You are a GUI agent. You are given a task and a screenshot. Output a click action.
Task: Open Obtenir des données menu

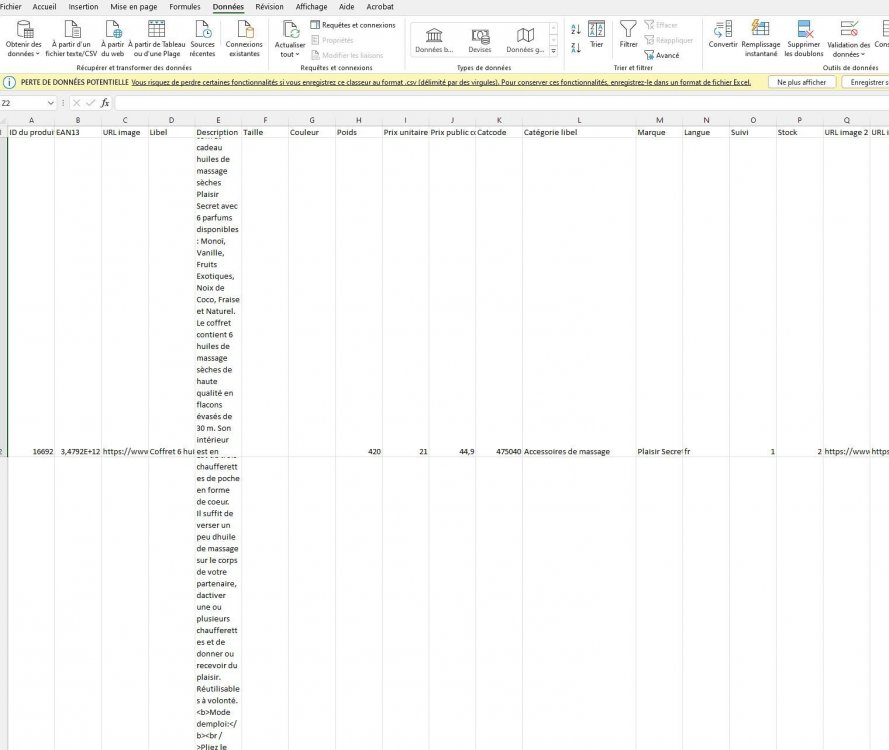click(x=23, y=38)
